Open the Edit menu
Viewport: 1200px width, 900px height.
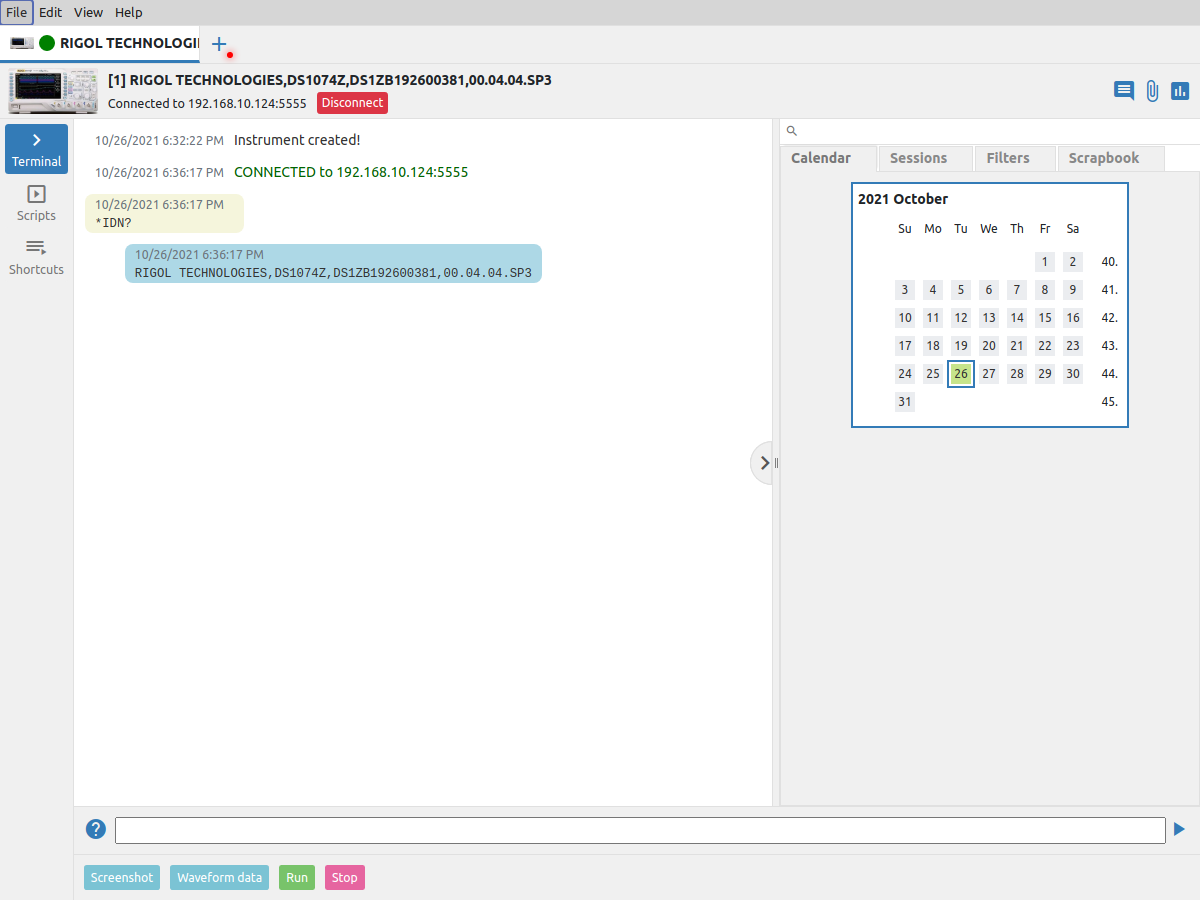(x=50, y=12)
